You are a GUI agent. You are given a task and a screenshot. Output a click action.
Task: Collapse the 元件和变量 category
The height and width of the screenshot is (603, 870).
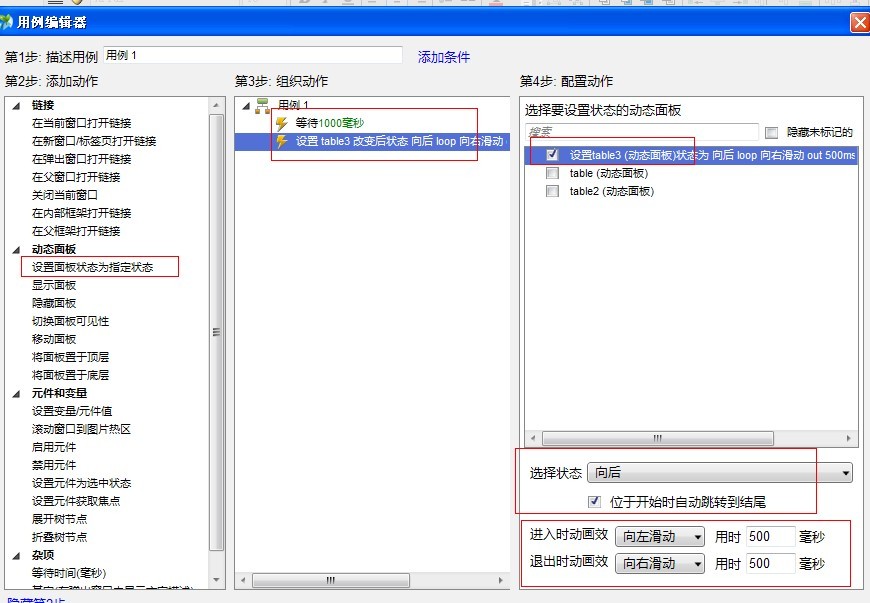pos(17,394)
